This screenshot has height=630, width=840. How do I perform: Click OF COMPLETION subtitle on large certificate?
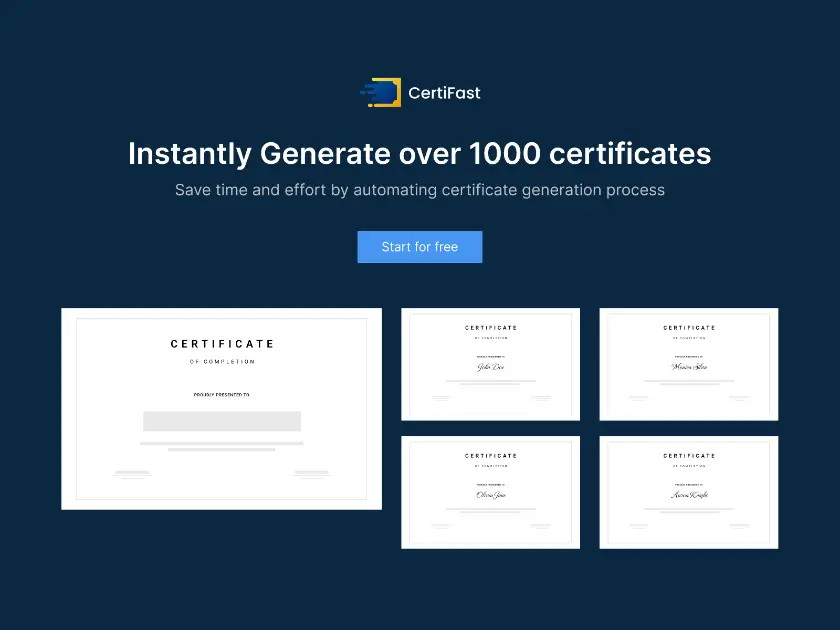tap(222, 361)
